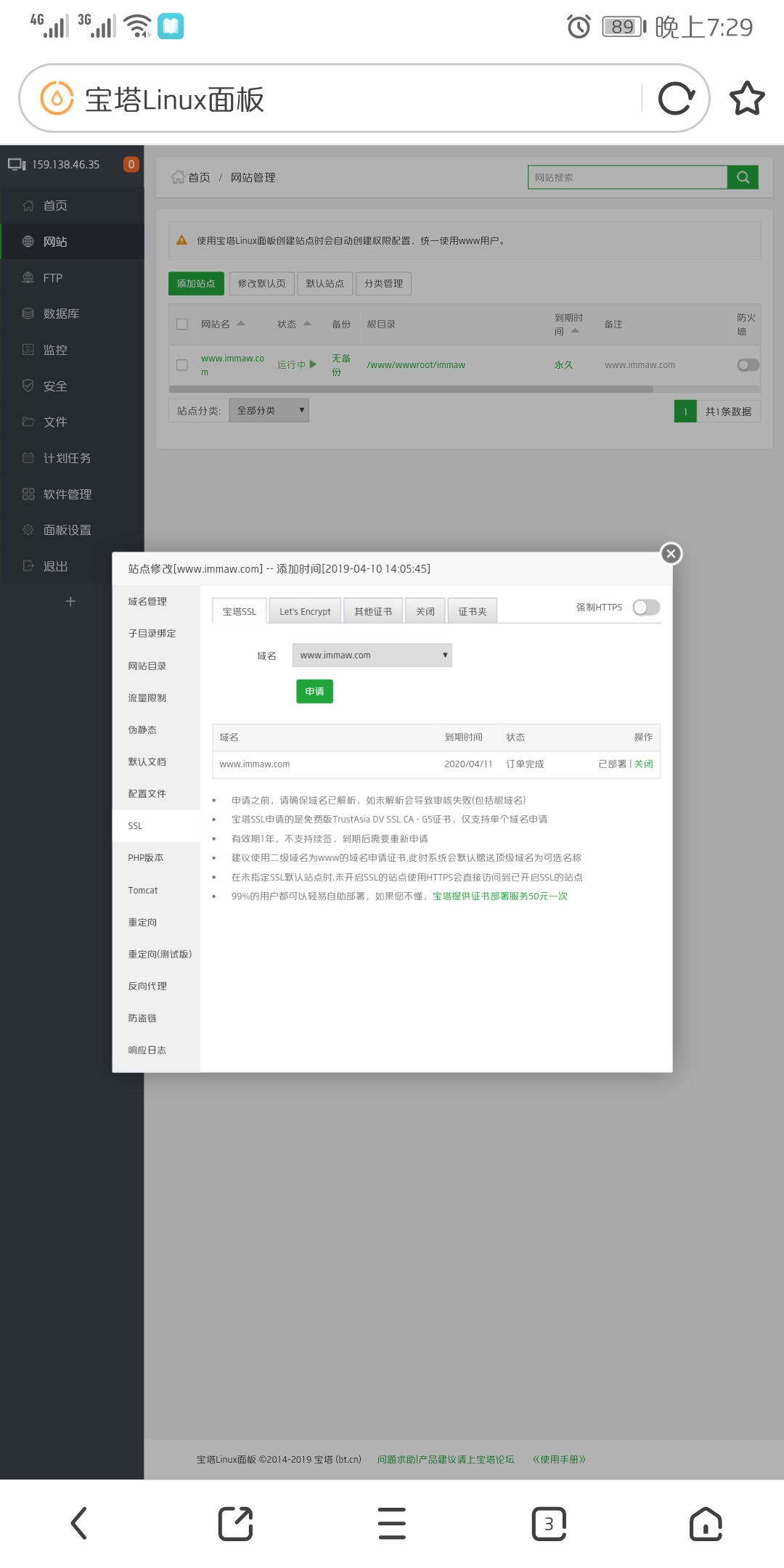Open 软件管理 in sidebar

click(x=72, y=494)
